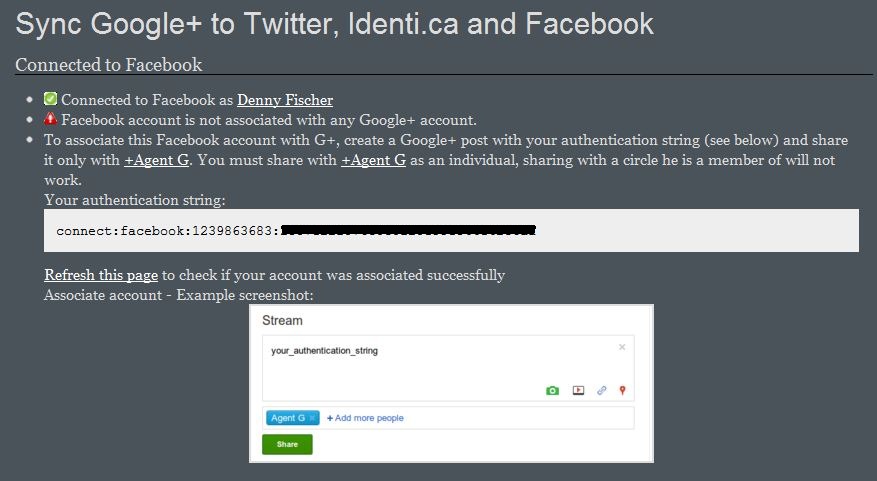The height and width of the screenshot is (481, 877).
Task: Remove the Agent G chip using its x
Action: point(312,418)
